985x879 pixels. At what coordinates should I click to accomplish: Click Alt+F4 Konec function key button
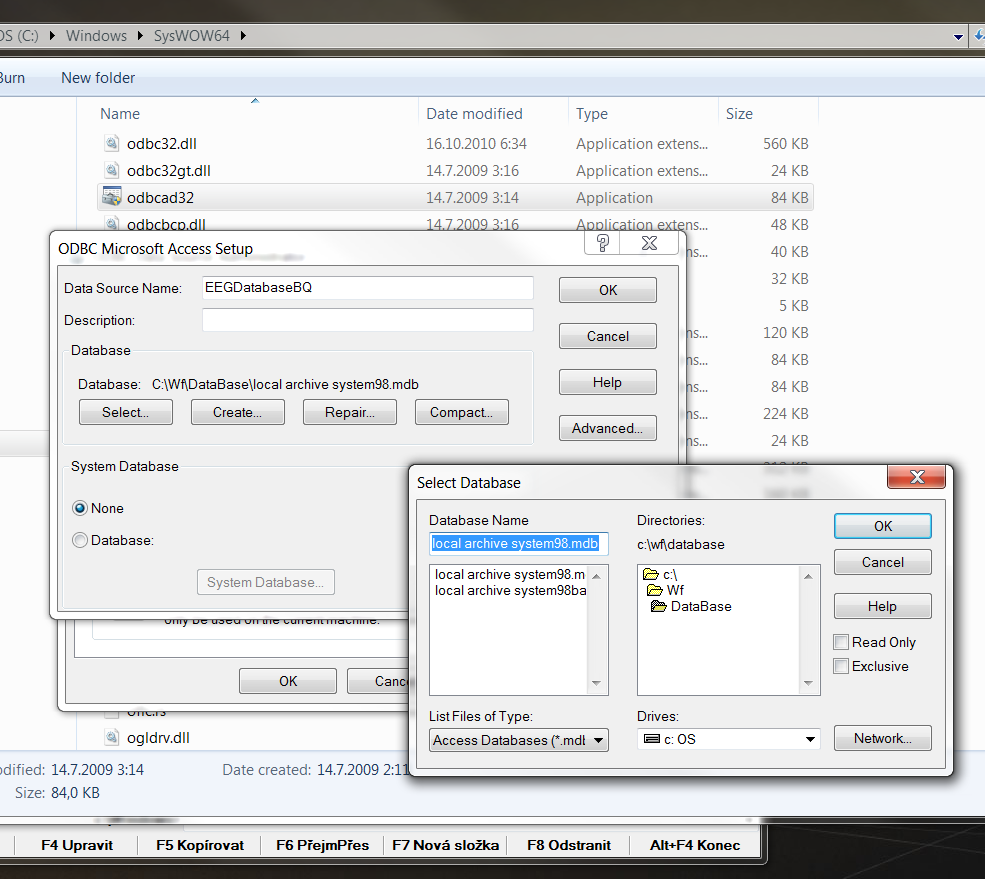point(695,845)
